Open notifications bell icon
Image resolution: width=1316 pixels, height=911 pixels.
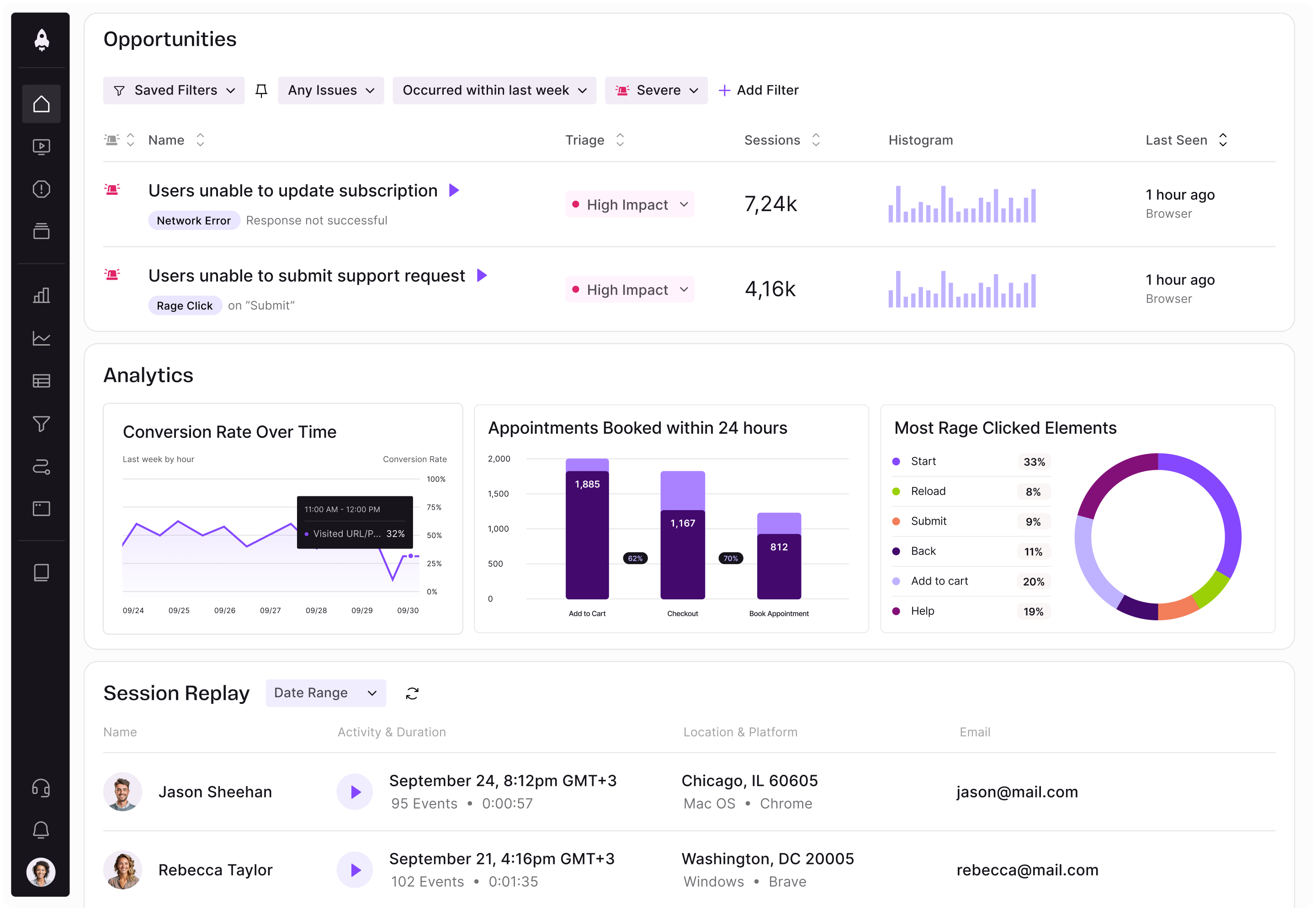tap(41, 830)
